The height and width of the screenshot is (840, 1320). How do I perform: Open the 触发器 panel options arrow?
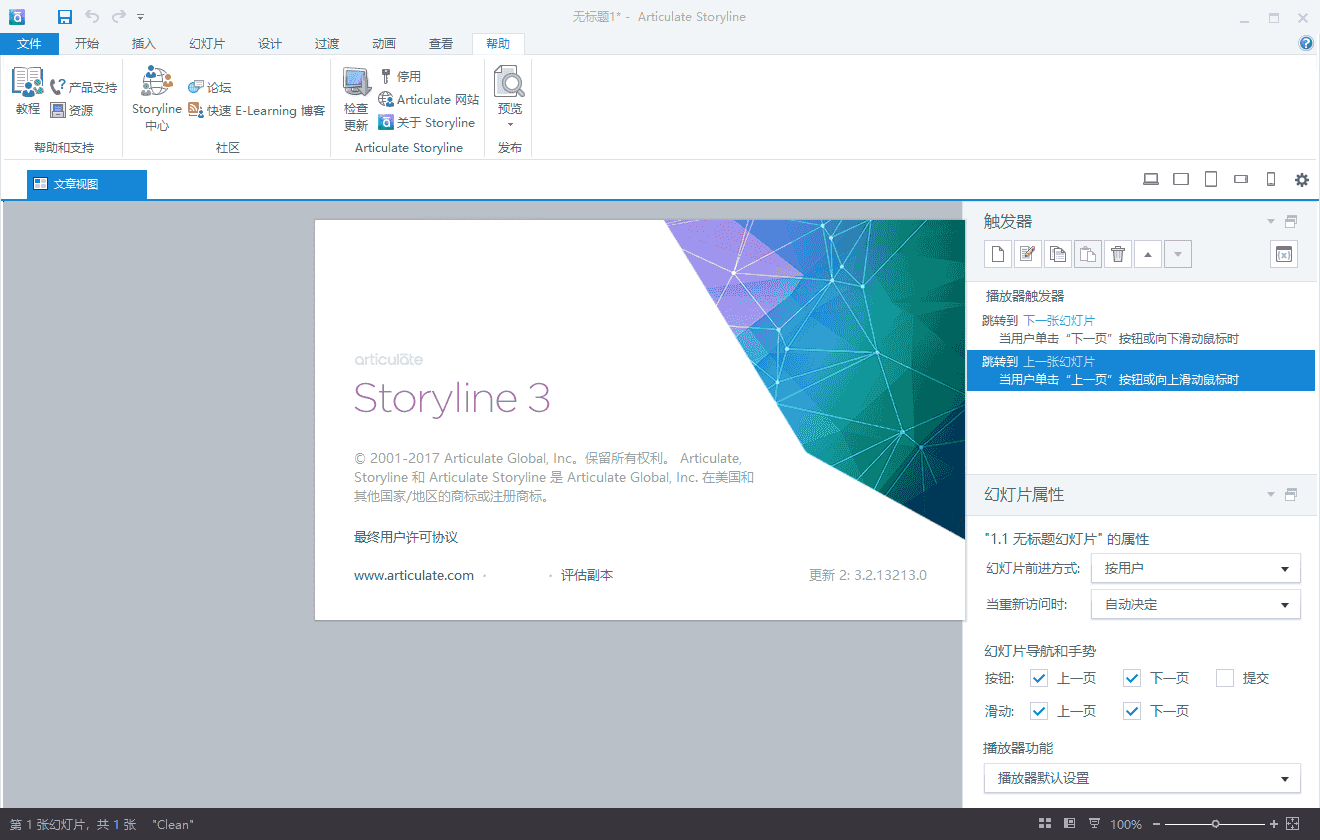tap(1271, 221)
